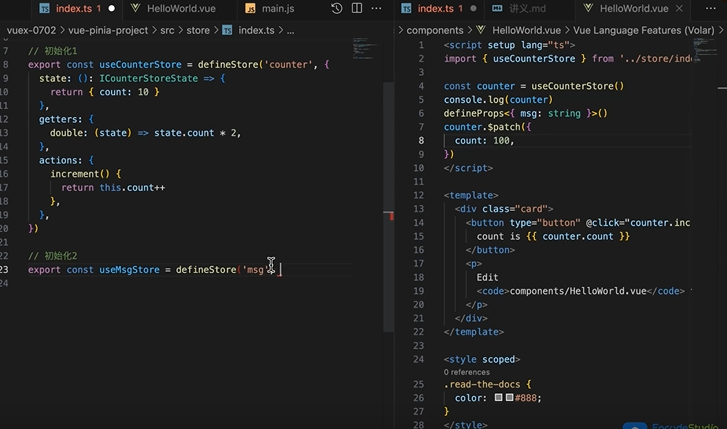Click HelloWorld.vue breadcrumb in right editor
The height and width of the screenshot is (429, 727).
[x=526, y=30]
